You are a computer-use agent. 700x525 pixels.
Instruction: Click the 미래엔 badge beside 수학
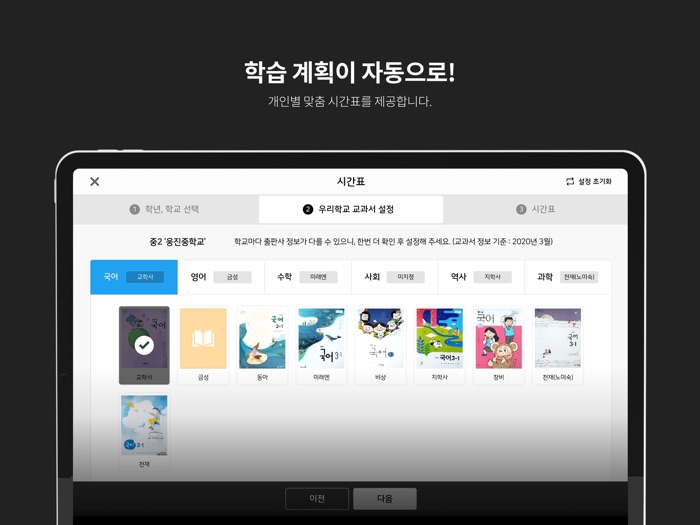point(318,277)
